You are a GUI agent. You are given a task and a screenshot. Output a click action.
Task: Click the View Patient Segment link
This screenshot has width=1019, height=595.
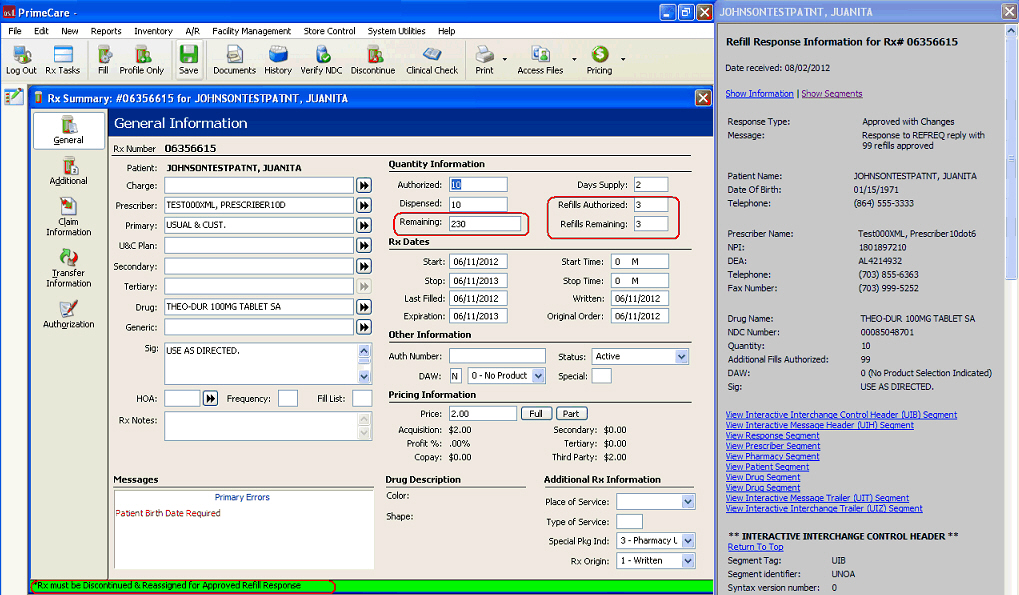(x=767, y=467)
